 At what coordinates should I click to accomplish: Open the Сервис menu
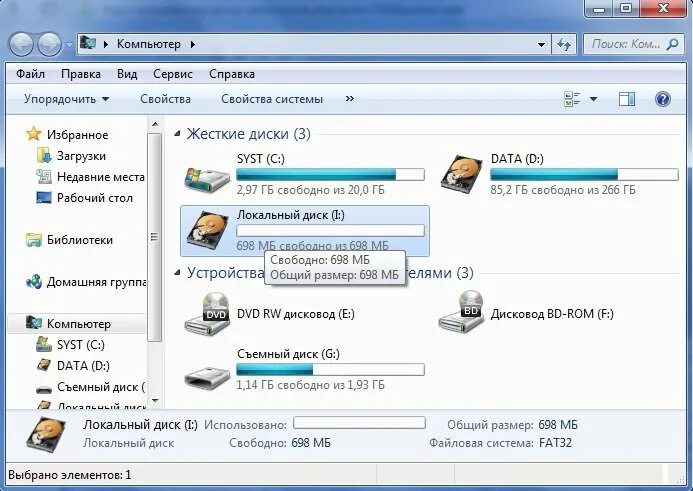(x=173, y=74)
